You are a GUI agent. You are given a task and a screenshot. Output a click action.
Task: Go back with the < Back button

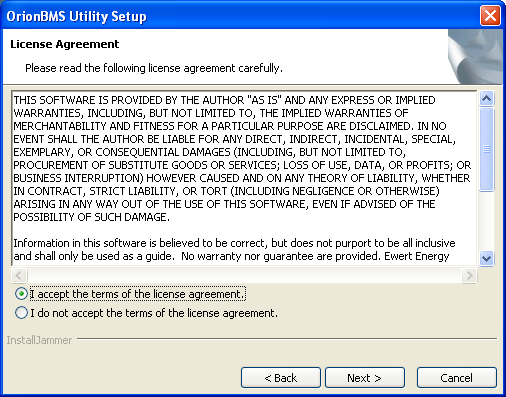[281, 378]
